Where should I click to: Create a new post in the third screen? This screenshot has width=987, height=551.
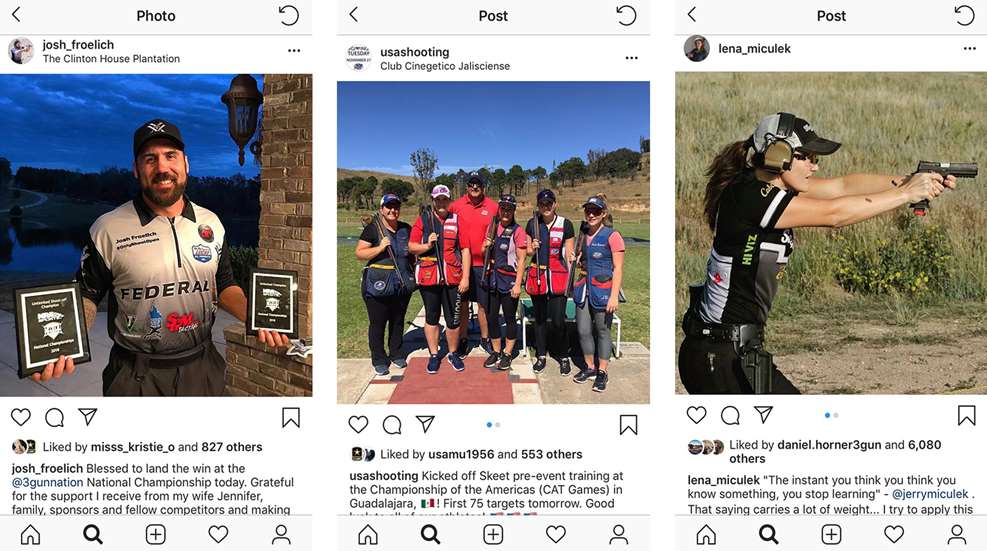click(x=831, y=535)
